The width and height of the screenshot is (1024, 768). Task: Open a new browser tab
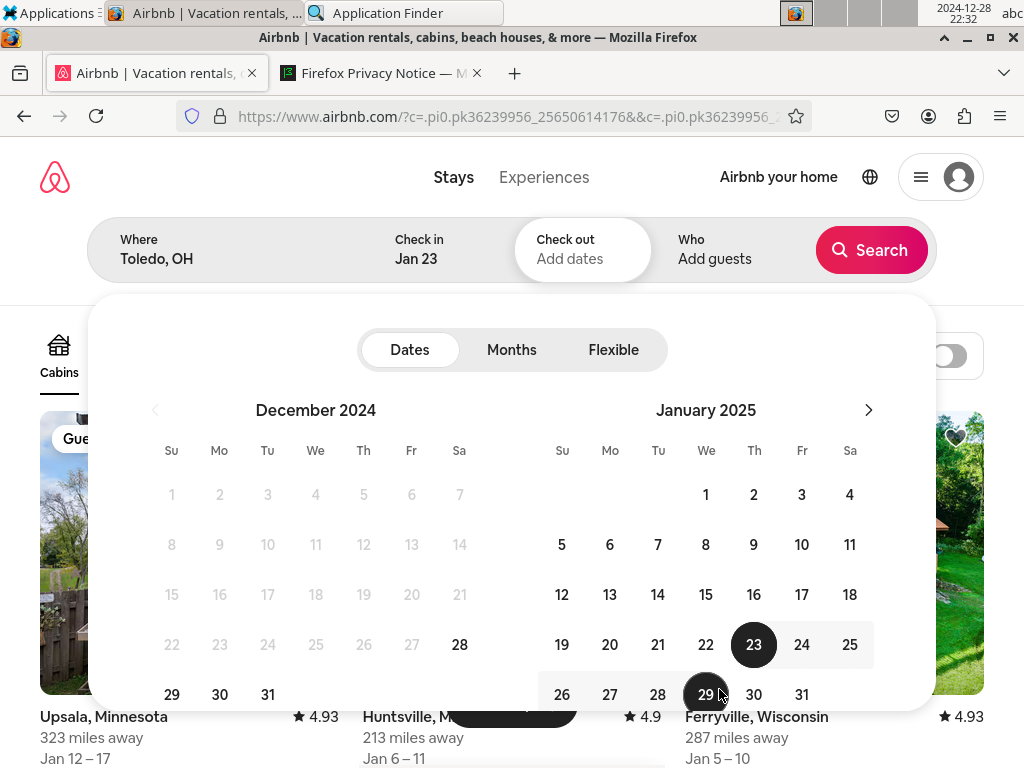[515, 74]
